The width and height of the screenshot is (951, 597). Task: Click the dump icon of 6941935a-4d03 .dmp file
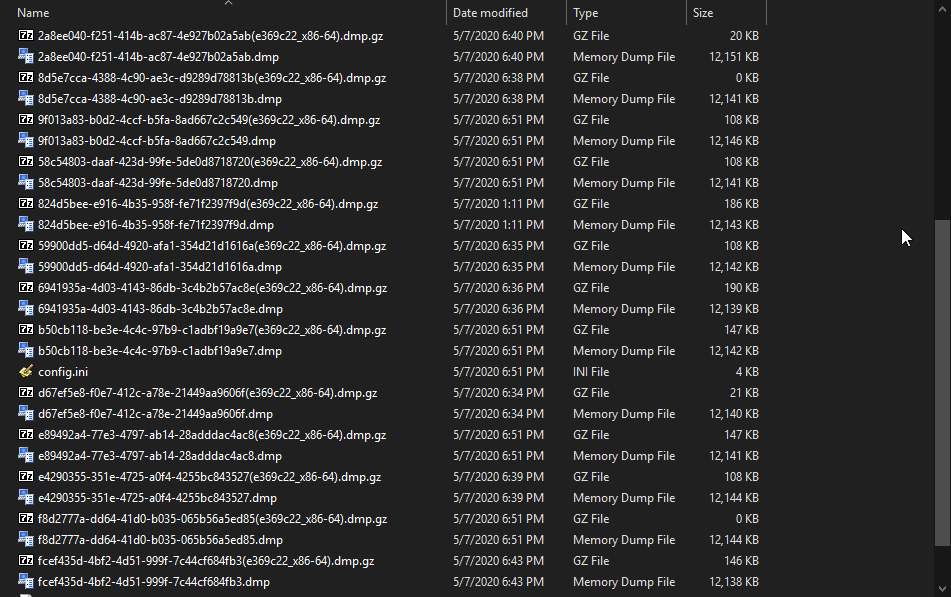click(x=25, y=308)
